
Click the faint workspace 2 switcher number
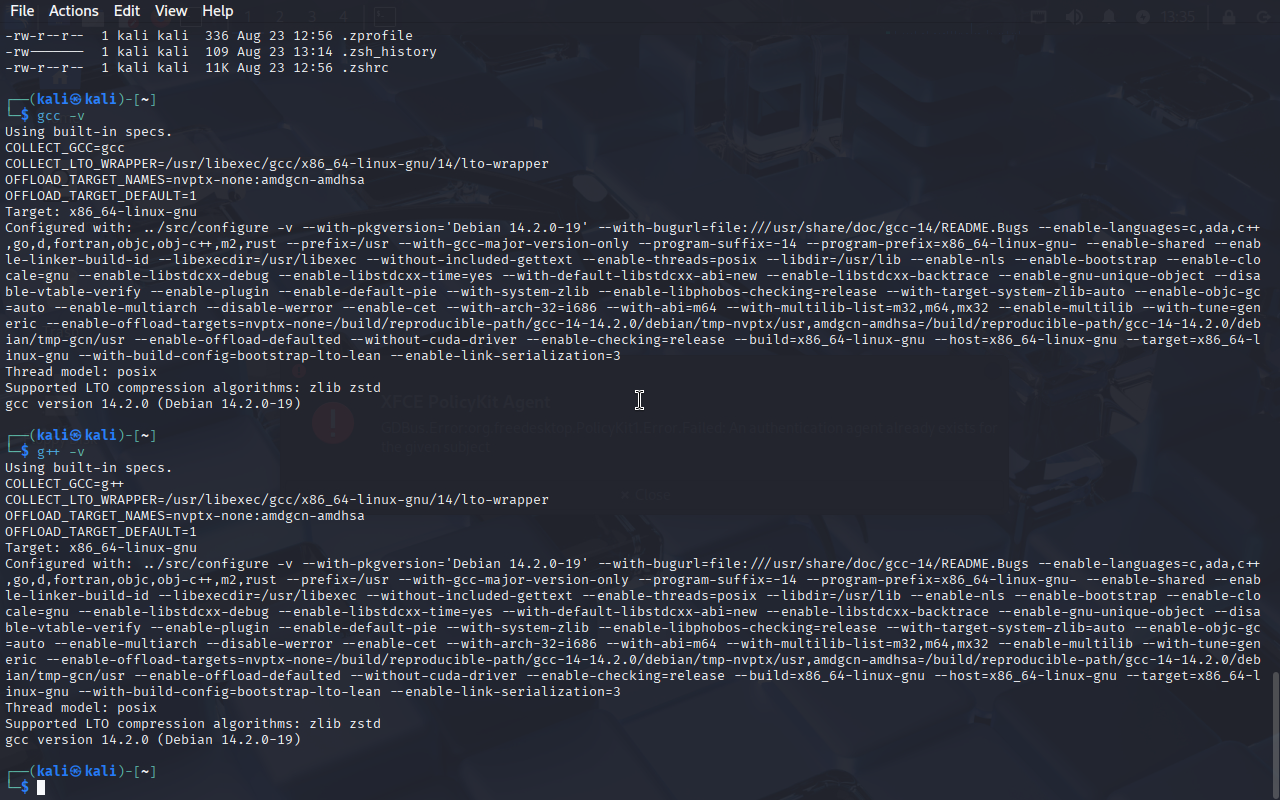point(281,17)
